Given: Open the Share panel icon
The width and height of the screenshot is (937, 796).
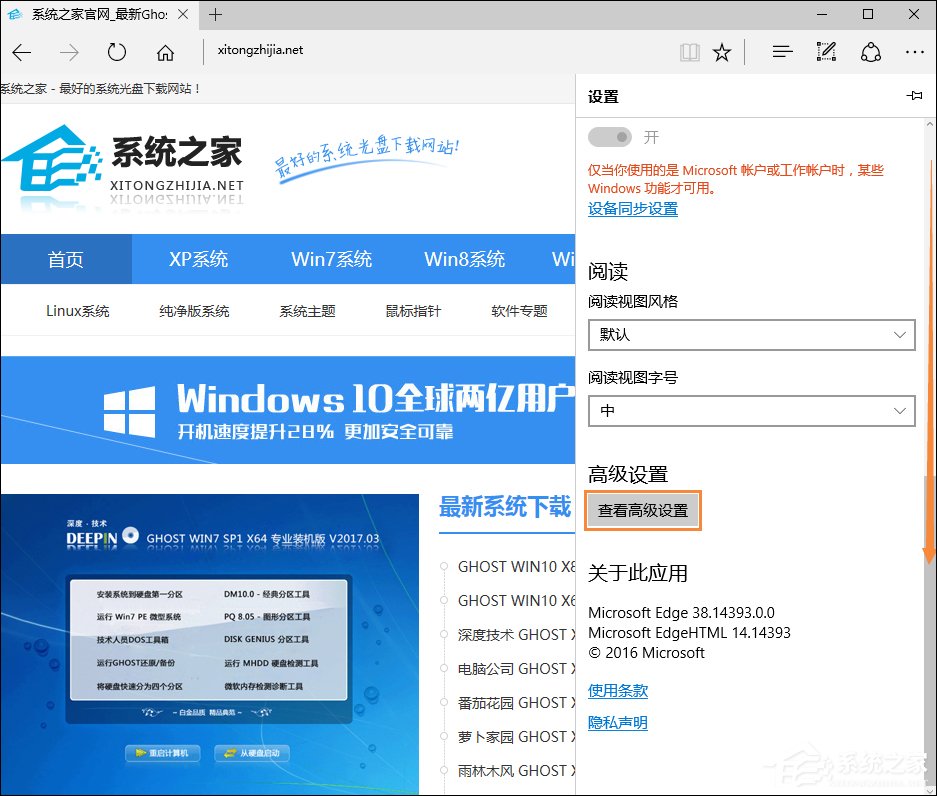Looking at the screenshot, I should click(x=871, y=51).
